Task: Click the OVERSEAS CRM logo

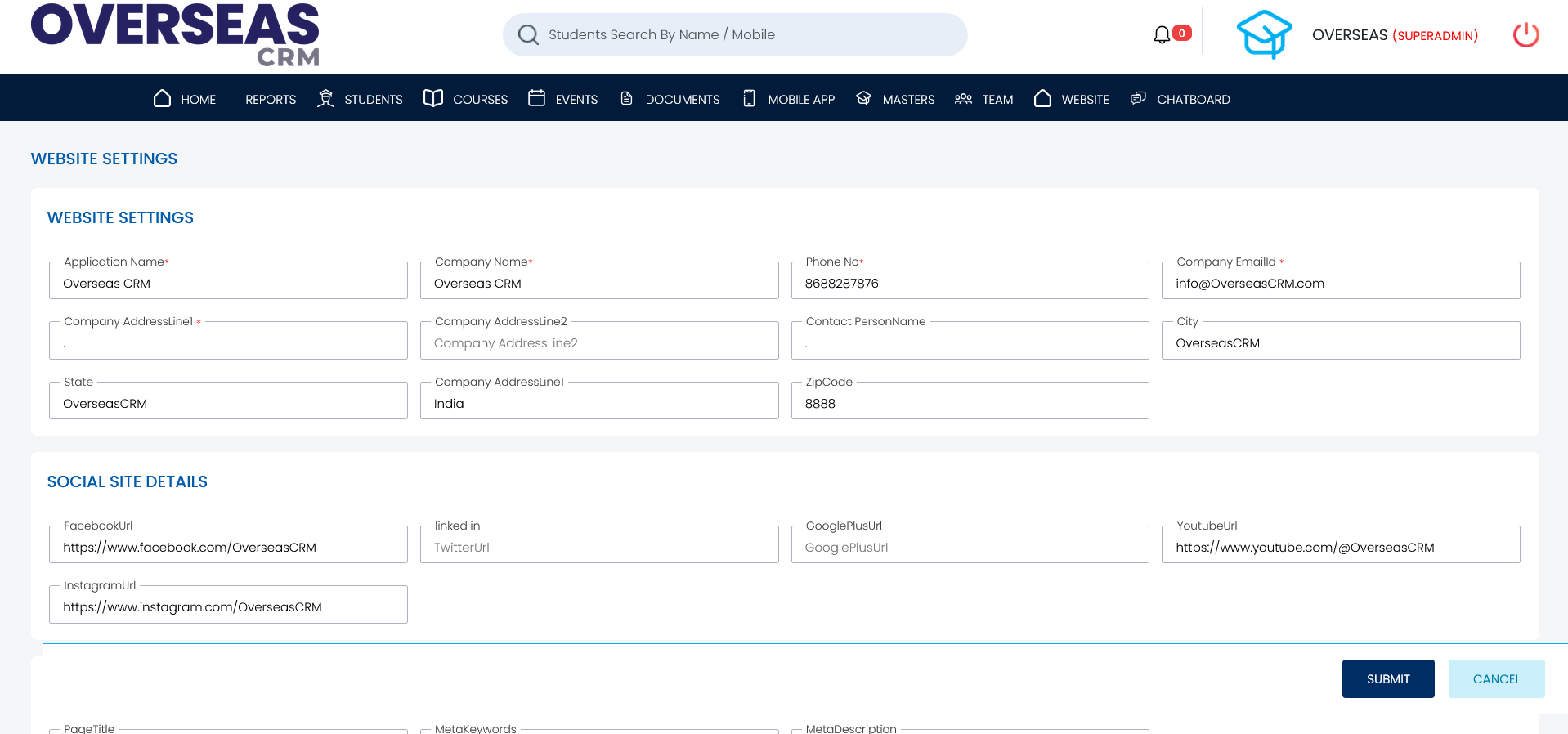Action: coord(175,34)
